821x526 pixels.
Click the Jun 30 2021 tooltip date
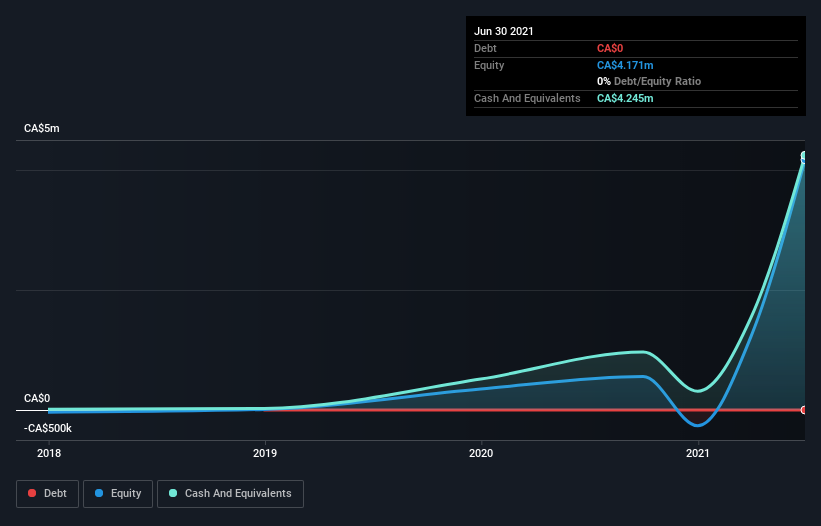pos(504,31)
